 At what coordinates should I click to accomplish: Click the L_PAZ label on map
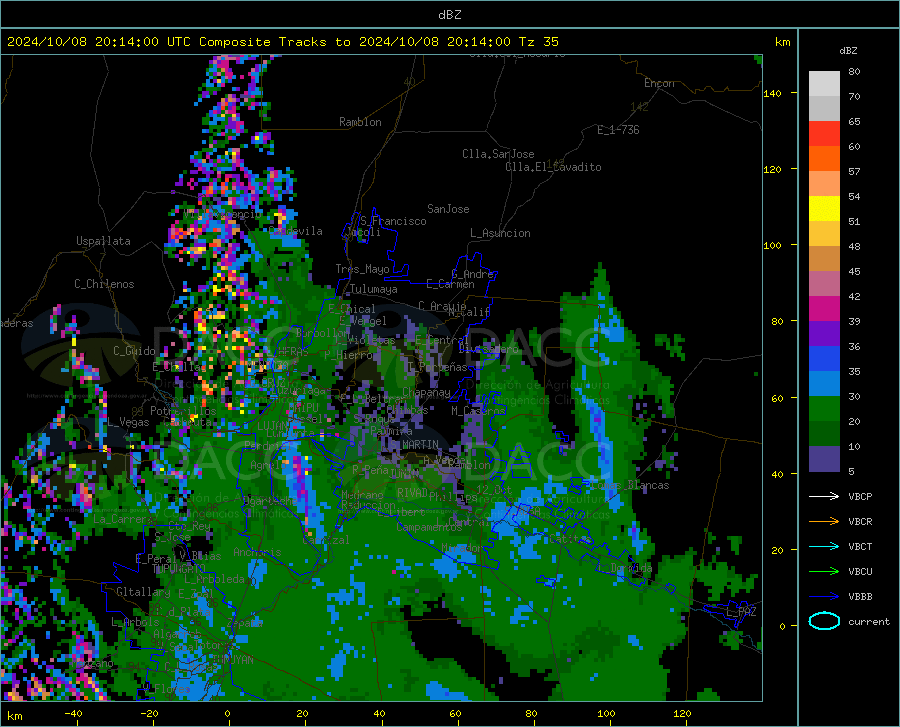pyautogui.click(x=741, y=612)
